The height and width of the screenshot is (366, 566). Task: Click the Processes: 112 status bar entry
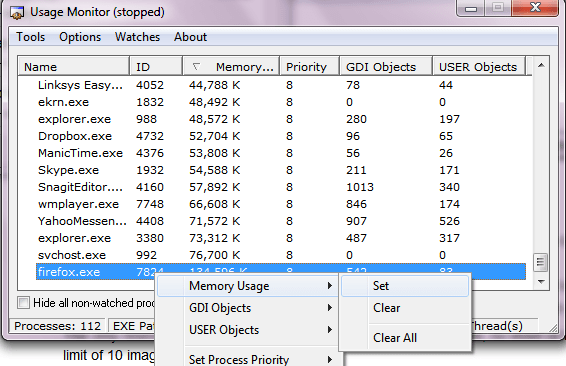[57, 326]
